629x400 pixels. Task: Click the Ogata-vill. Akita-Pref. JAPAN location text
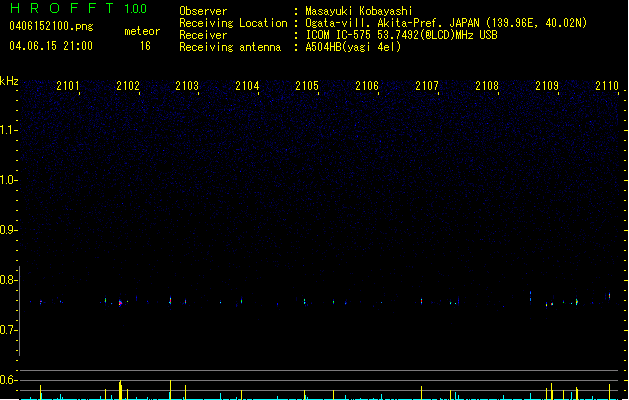446,23
